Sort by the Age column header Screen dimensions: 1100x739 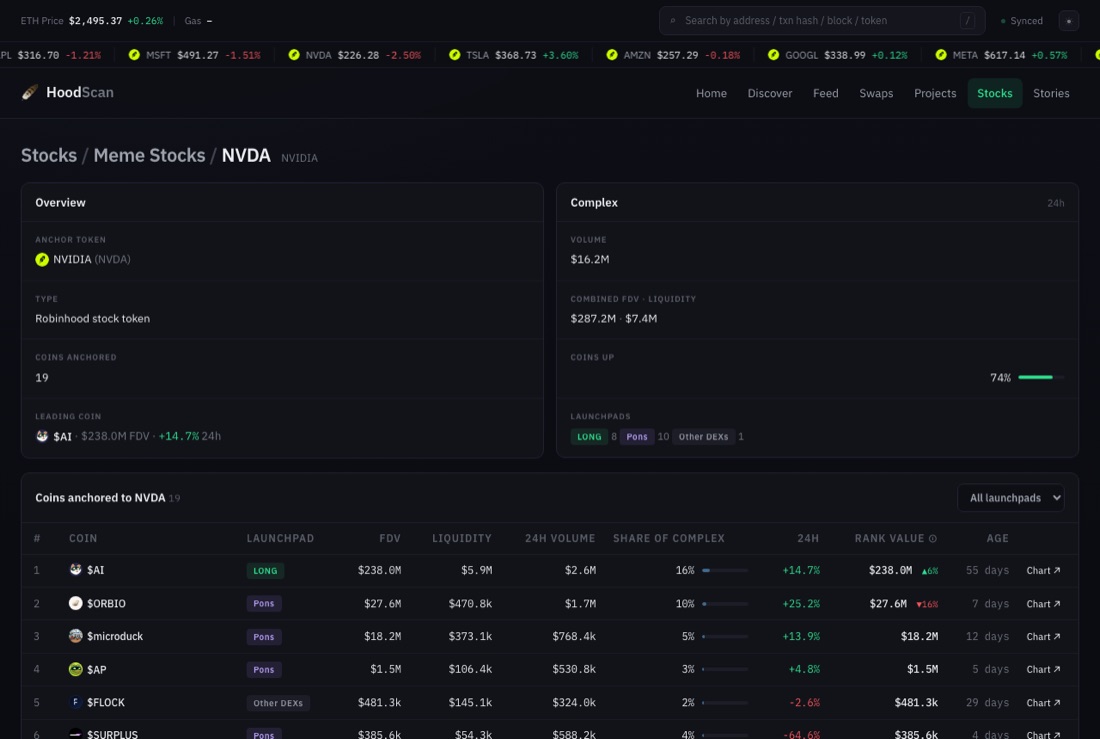coord(997,538)
